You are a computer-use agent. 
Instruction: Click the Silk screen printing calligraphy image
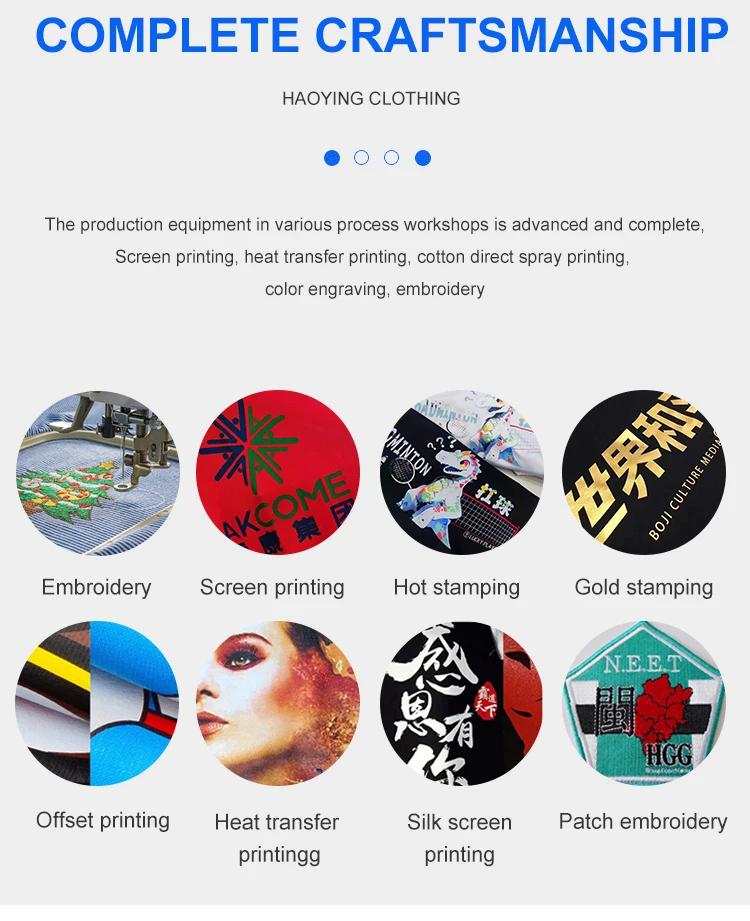coord(462,703)
